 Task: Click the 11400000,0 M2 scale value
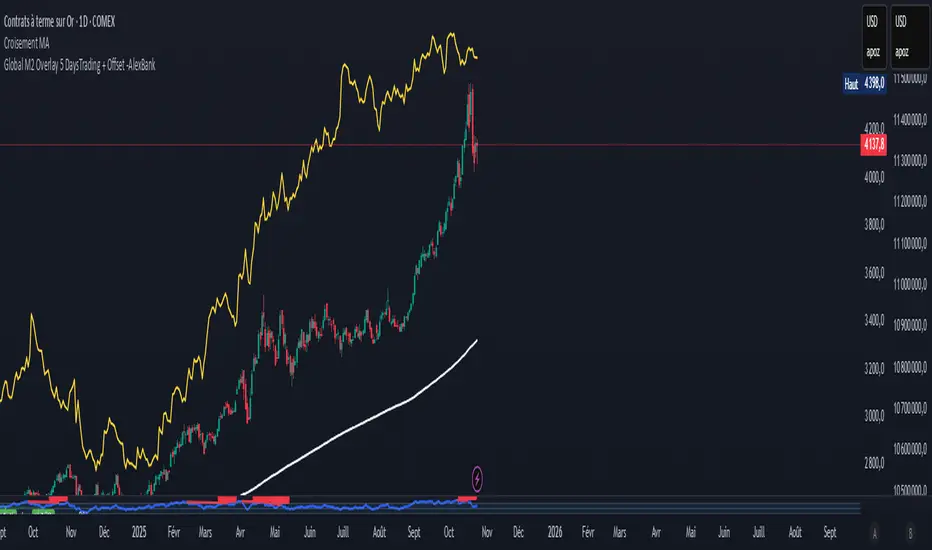910,120
